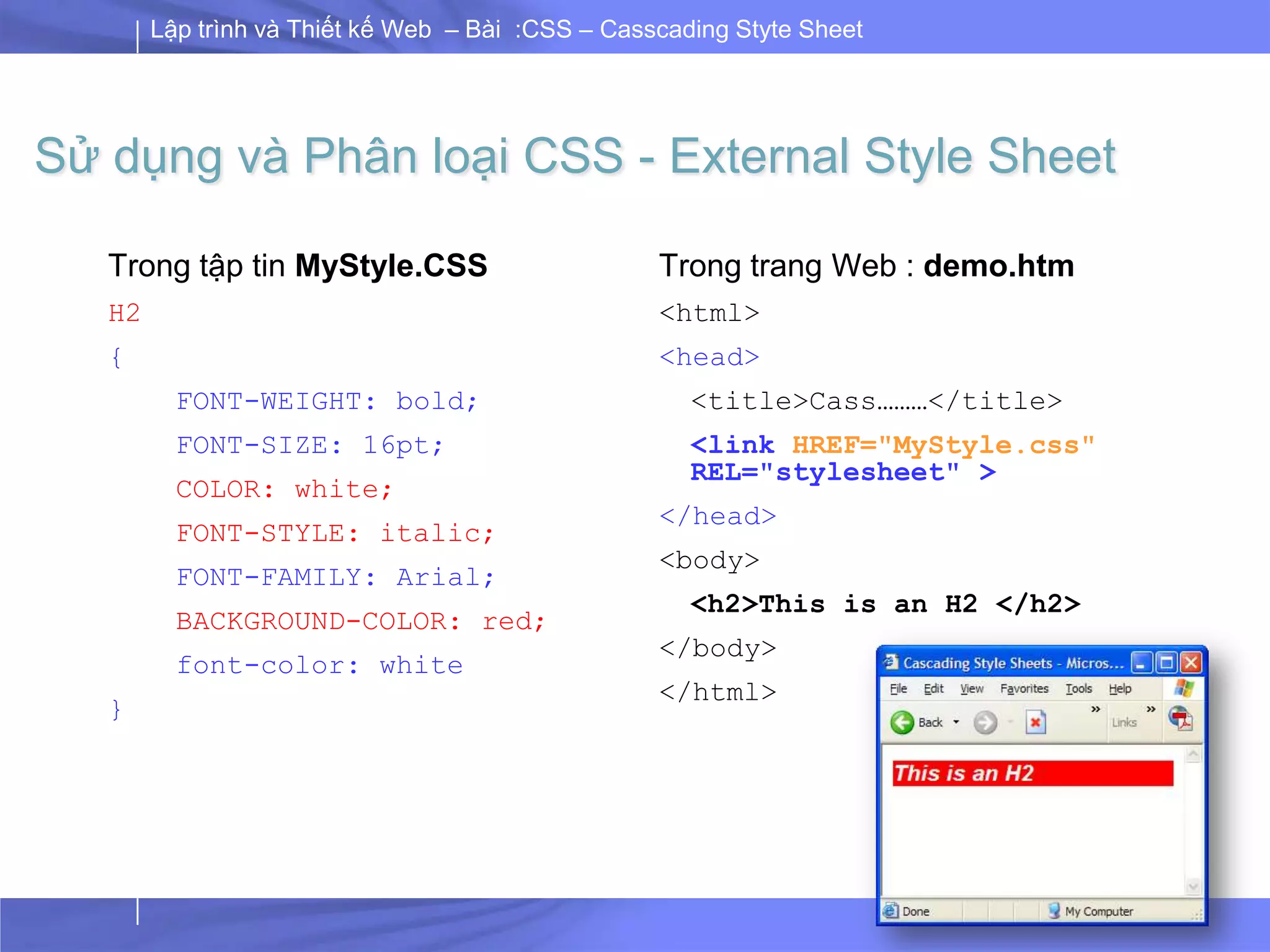Click the 'FONT-WEIGHT: bold;' line
1270x952 pixels.
[x=327, y=401]
